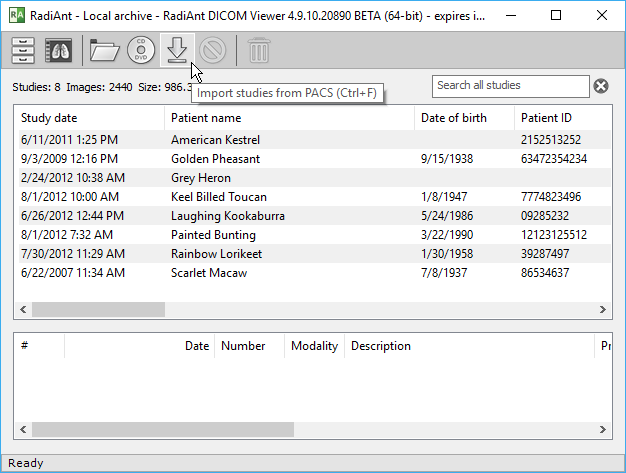The width and height of the screenshot is (626, 473).
Task: Click the trash delete study icon
Action: pos(259,50)
